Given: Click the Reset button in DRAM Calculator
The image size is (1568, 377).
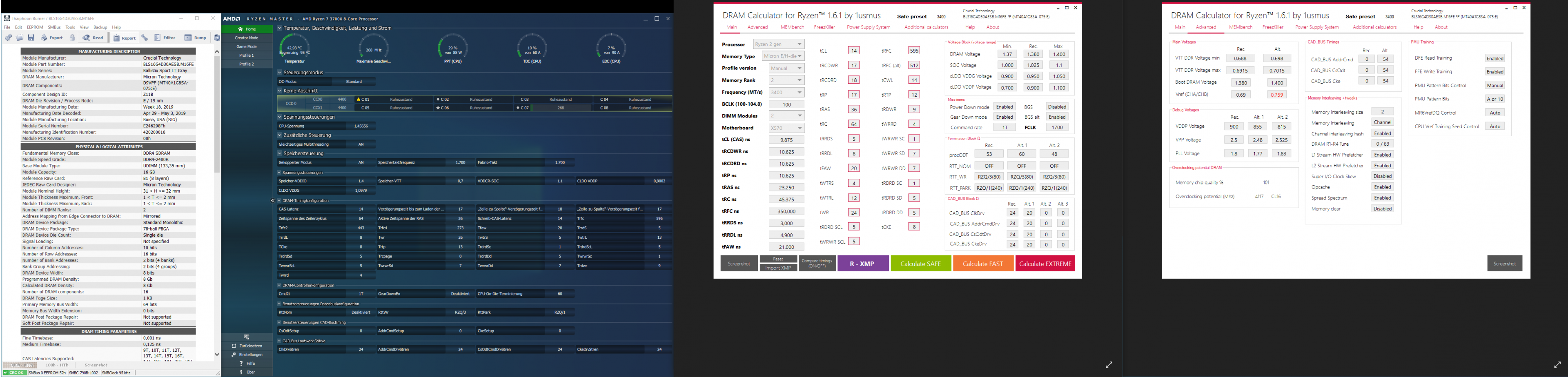Looking at the screenshot, I should 778,259.
